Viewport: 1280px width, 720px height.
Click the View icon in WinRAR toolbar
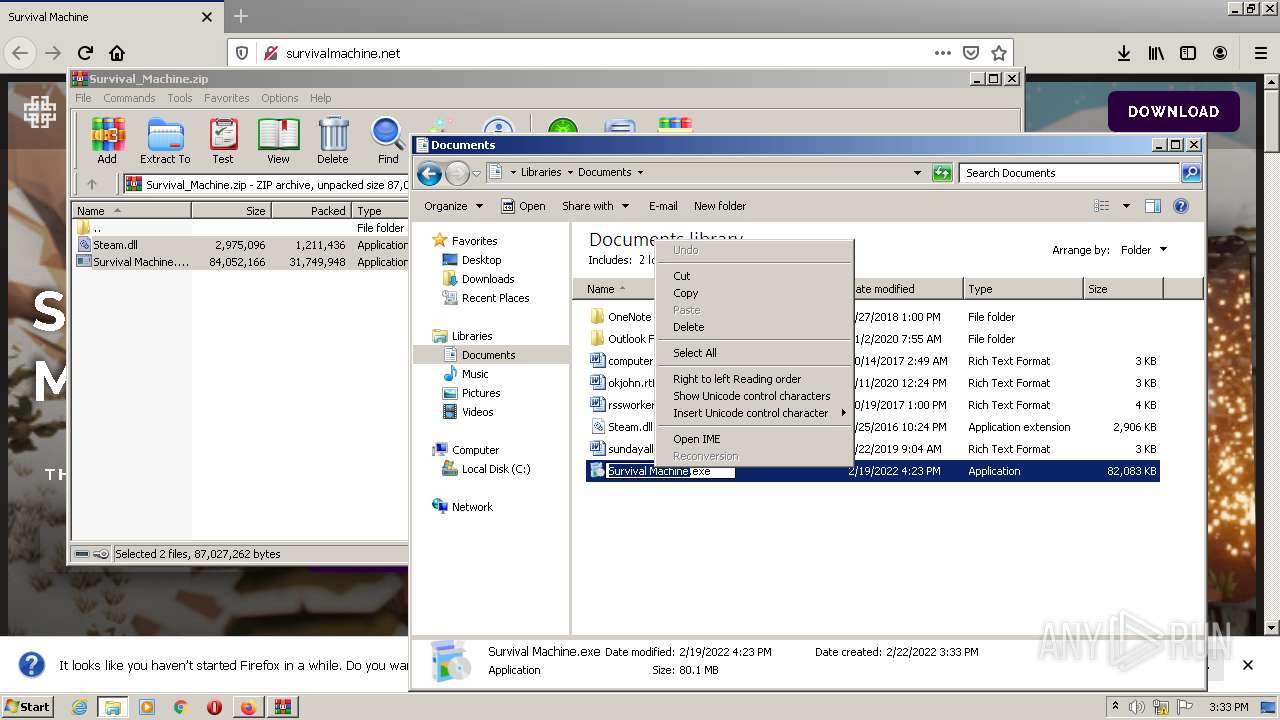[x=278, y=141]
